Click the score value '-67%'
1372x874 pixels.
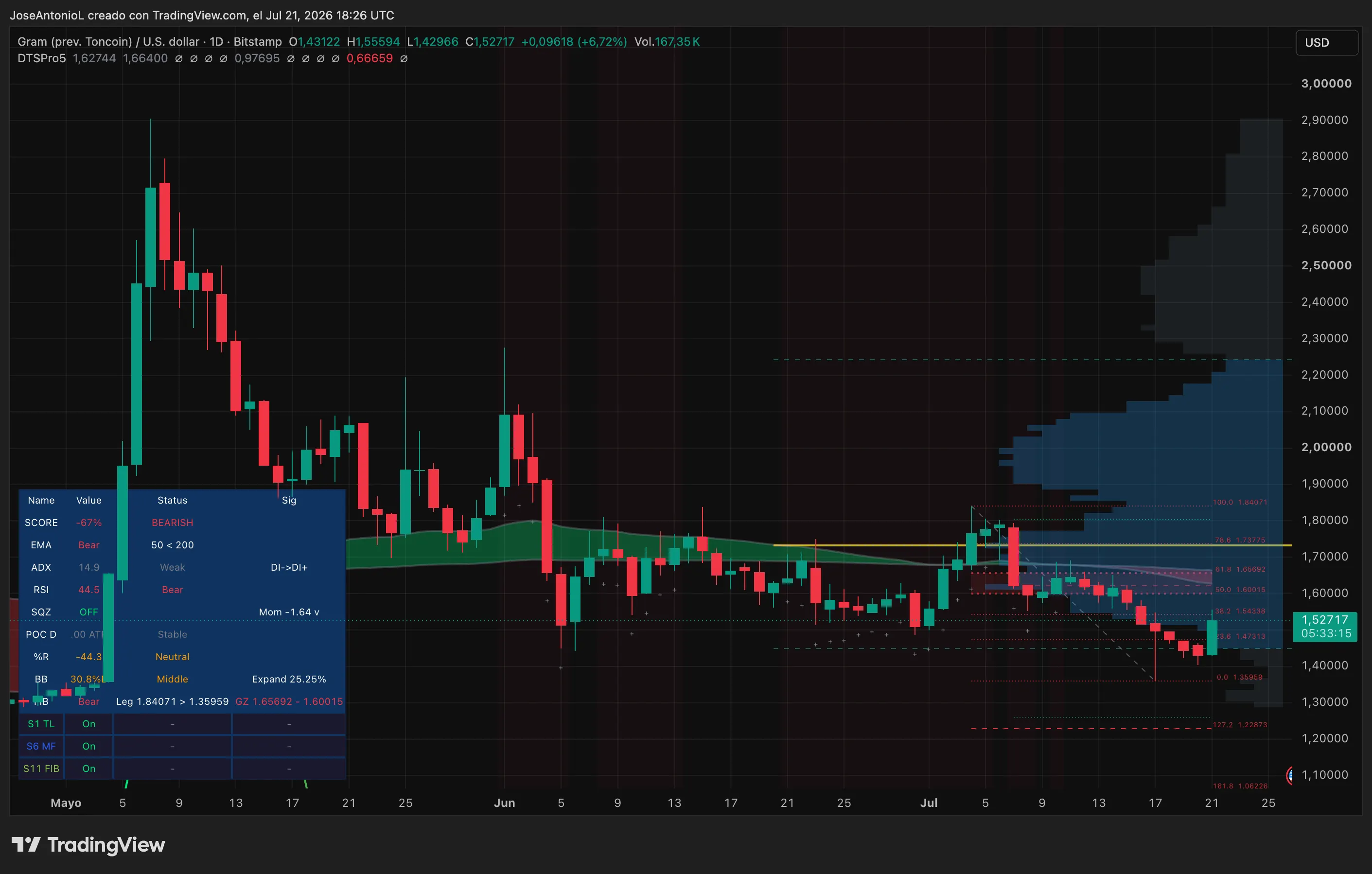click(89, 523)
